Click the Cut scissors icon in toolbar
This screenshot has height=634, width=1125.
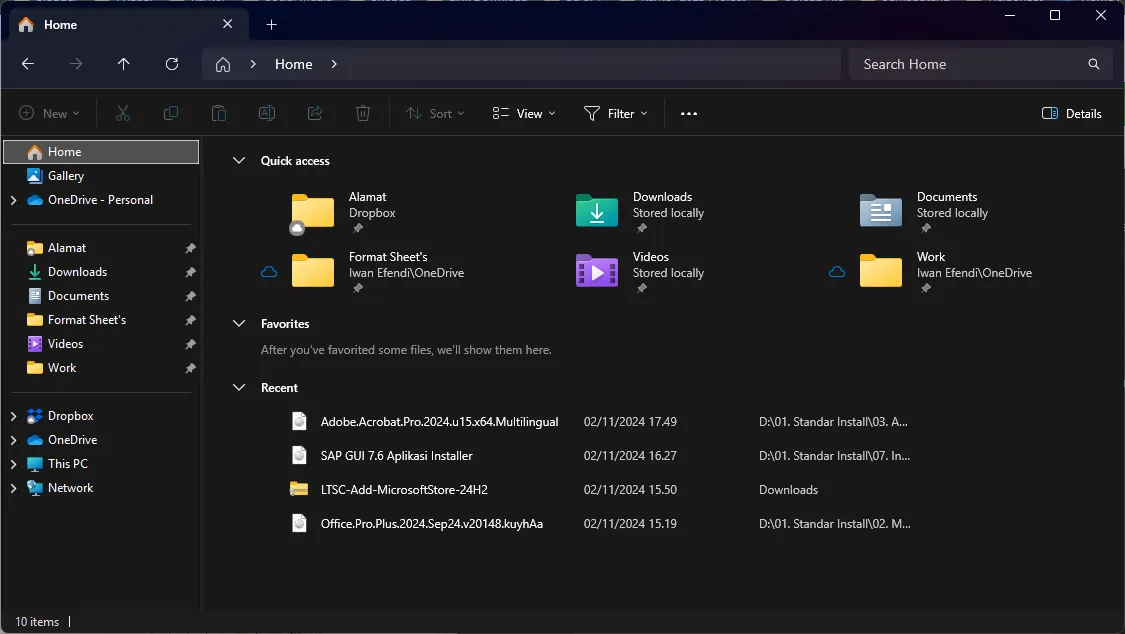click(123, 114)
